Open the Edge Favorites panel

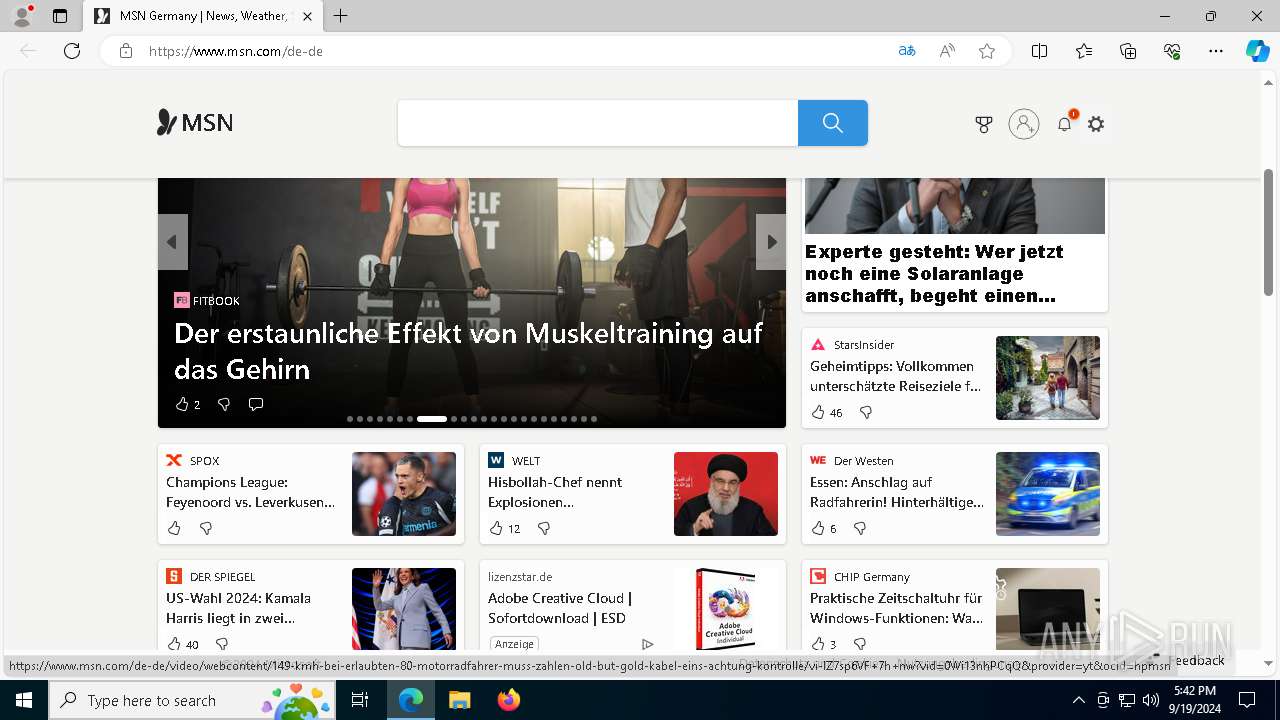click(x=1084, y=51)
